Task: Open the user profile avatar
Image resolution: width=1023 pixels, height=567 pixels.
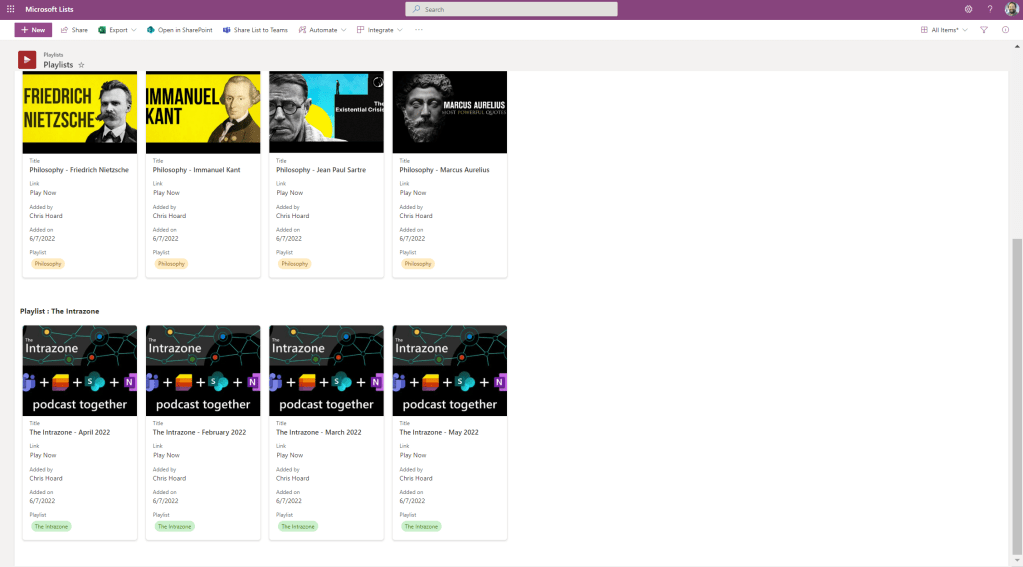Action: (x=1011, y=9)
